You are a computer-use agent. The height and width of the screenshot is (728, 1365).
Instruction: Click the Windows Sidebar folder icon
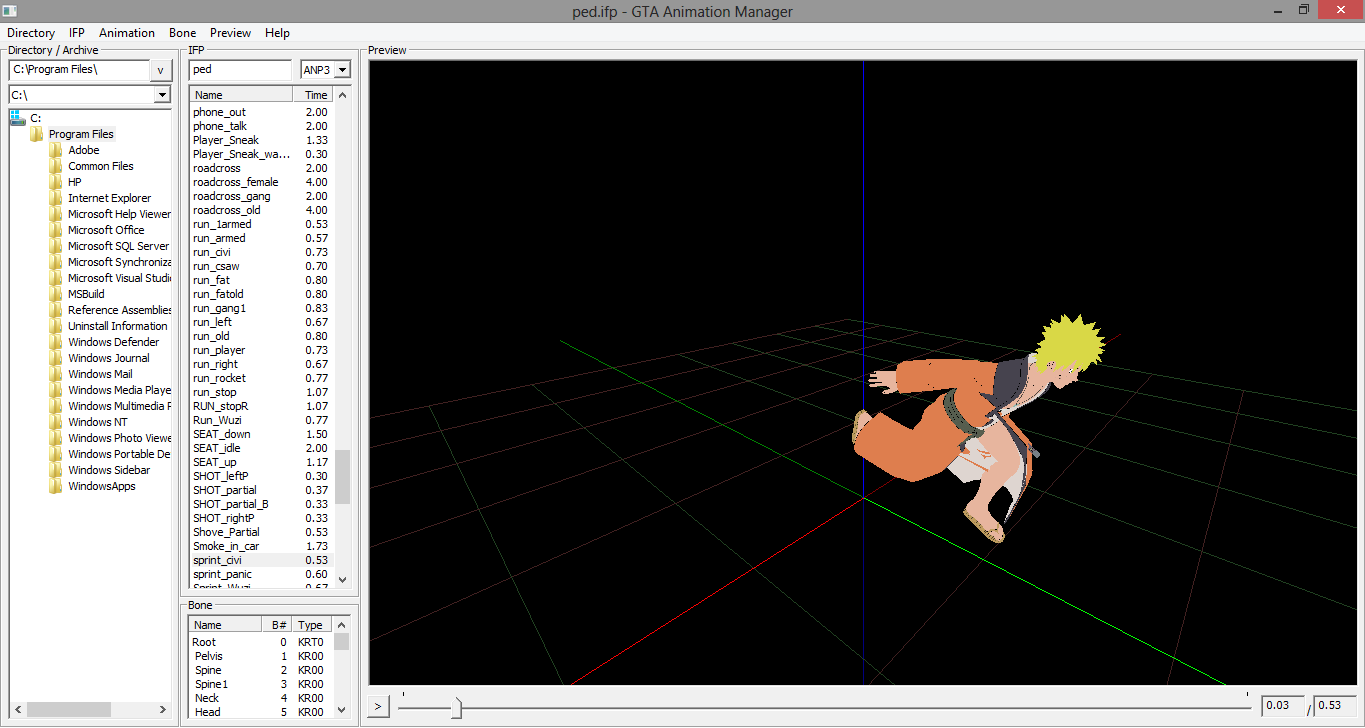coord(56,470)
